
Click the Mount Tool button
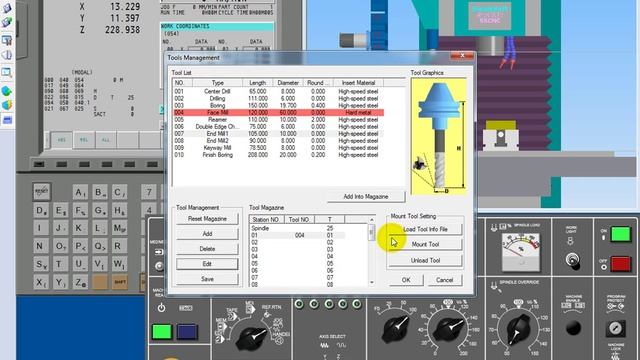coord(425,244)
